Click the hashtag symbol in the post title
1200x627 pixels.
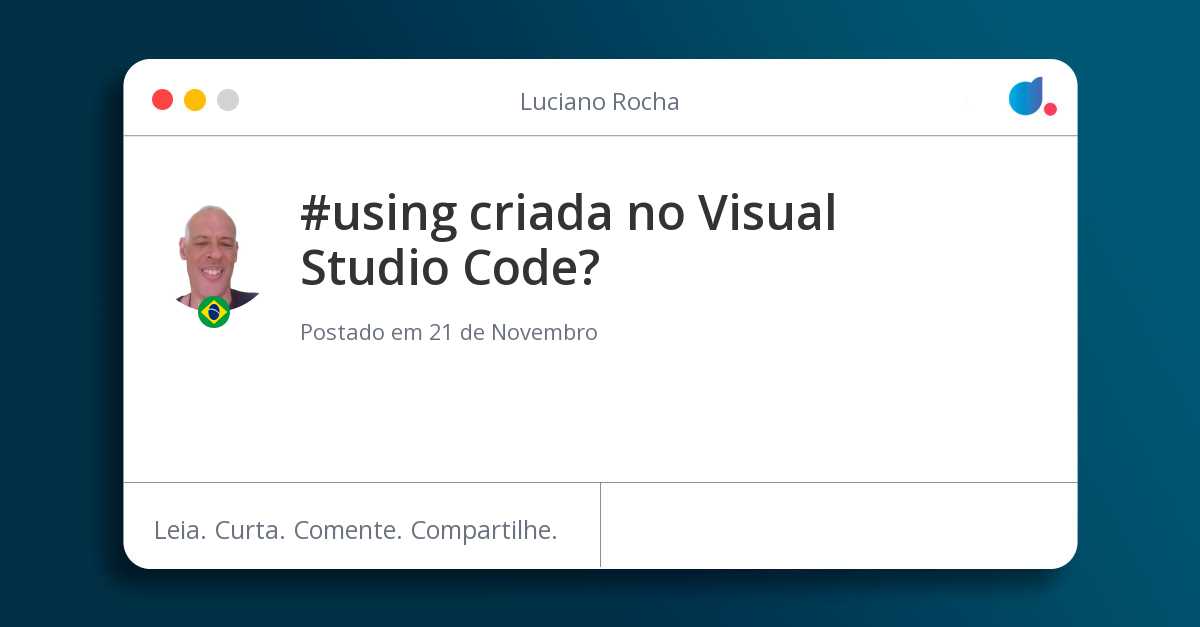coord(318,212)
